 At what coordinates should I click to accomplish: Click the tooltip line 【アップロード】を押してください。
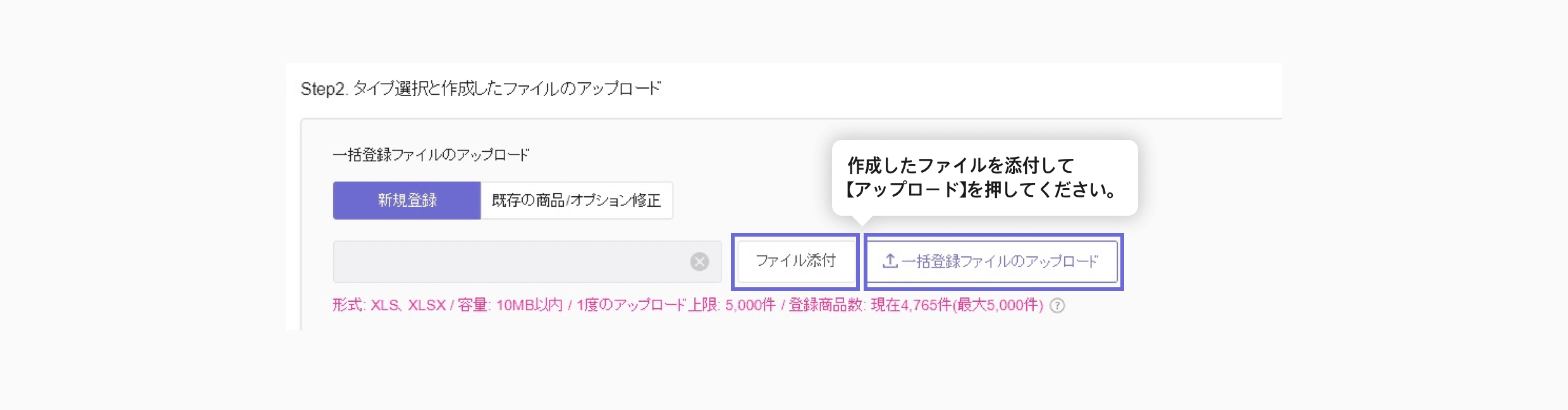point(981,190)
